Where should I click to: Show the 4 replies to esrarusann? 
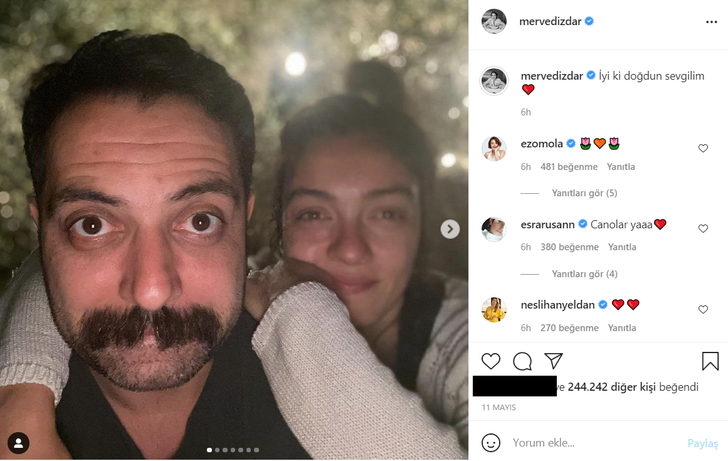[585, 274]
